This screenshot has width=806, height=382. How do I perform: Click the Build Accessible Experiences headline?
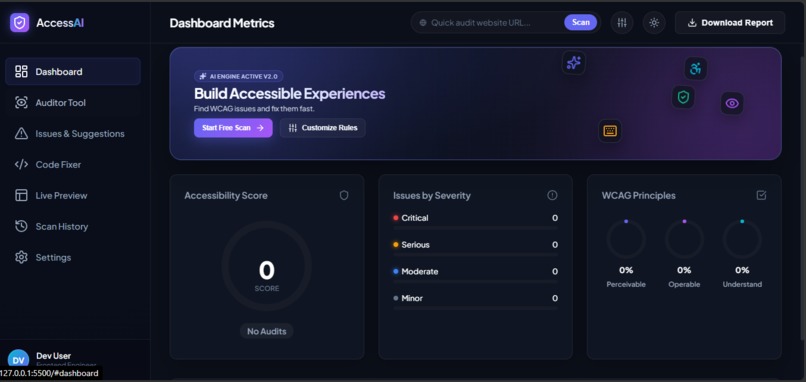tap(289, 94)
